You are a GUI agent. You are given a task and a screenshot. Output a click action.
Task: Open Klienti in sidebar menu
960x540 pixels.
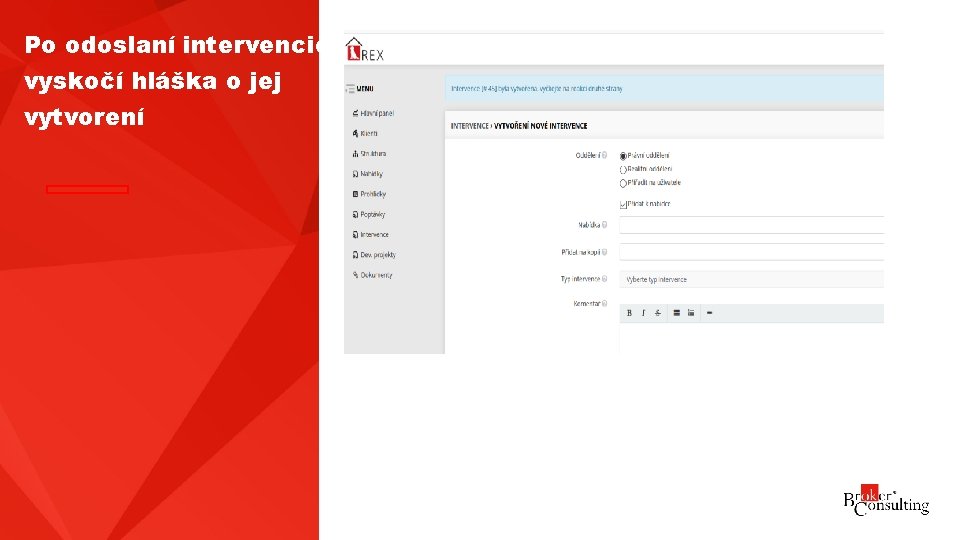(x=365, y=133)
